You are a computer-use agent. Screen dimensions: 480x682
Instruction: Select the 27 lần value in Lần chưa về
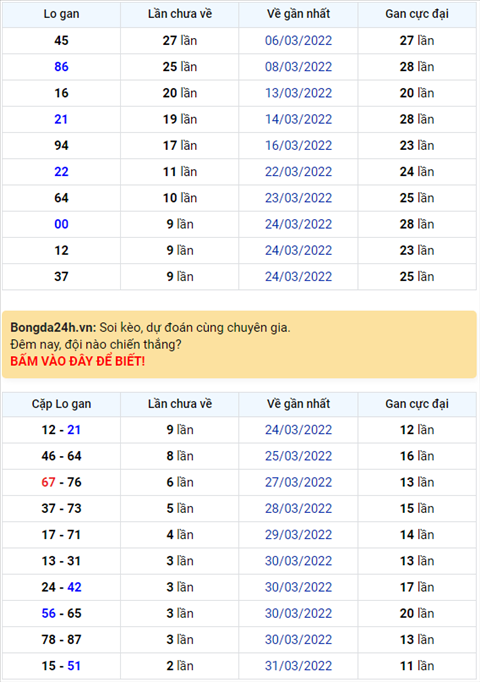(180, 40)
